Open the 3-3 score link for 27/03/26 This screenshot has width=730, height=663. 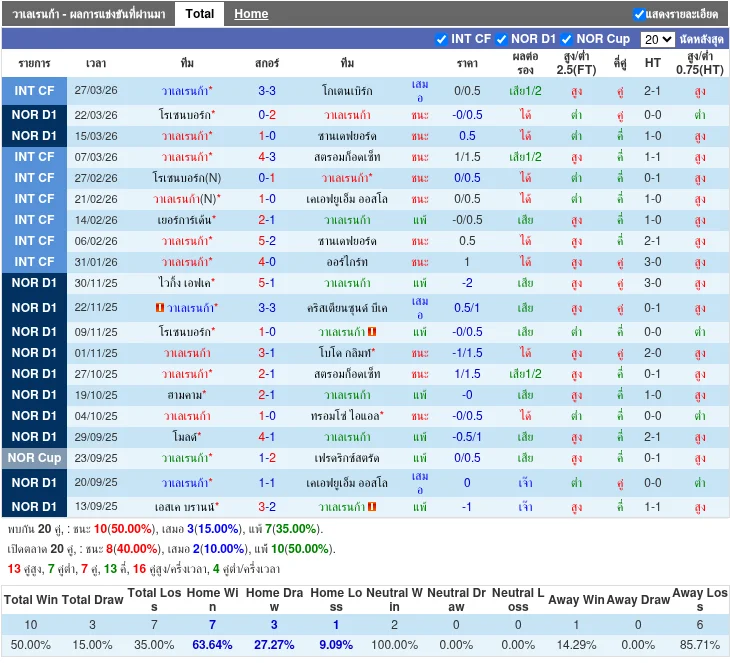(267, 91)
